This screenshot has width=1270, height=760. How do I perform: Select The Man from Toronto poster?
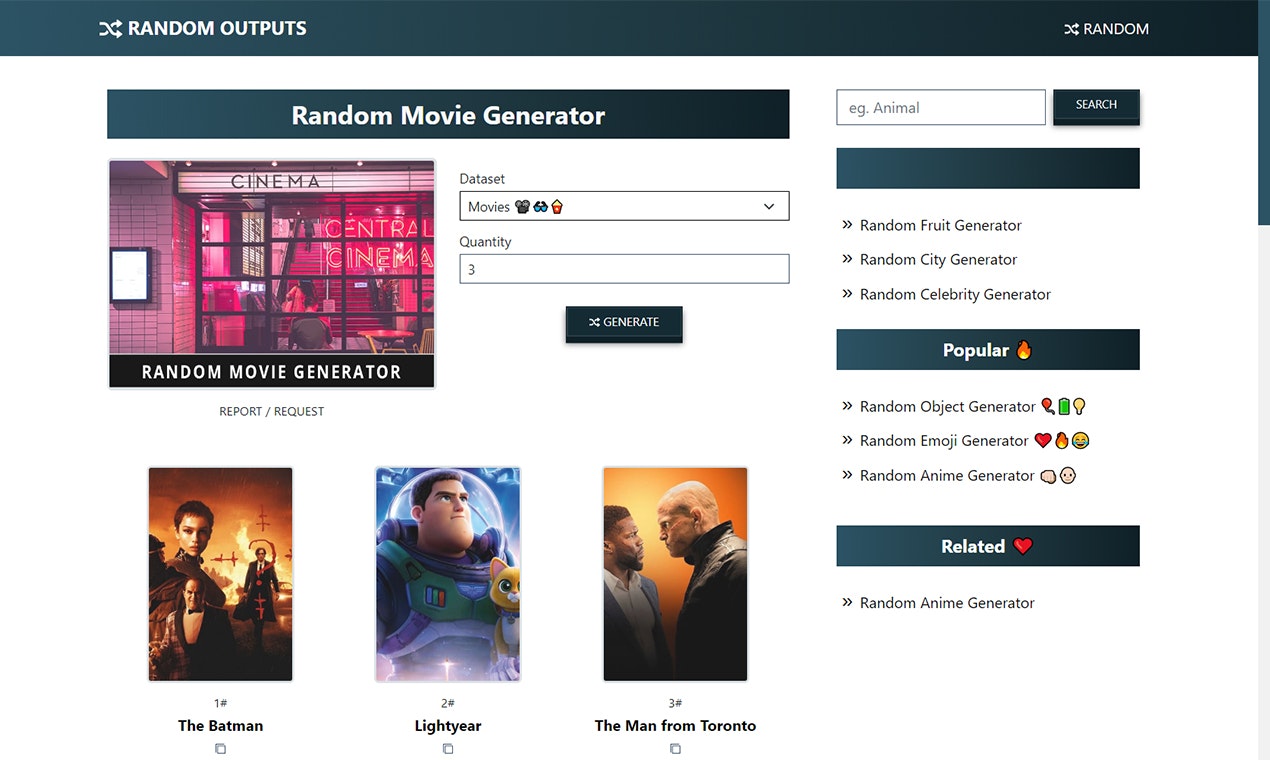tap(675, 574)
